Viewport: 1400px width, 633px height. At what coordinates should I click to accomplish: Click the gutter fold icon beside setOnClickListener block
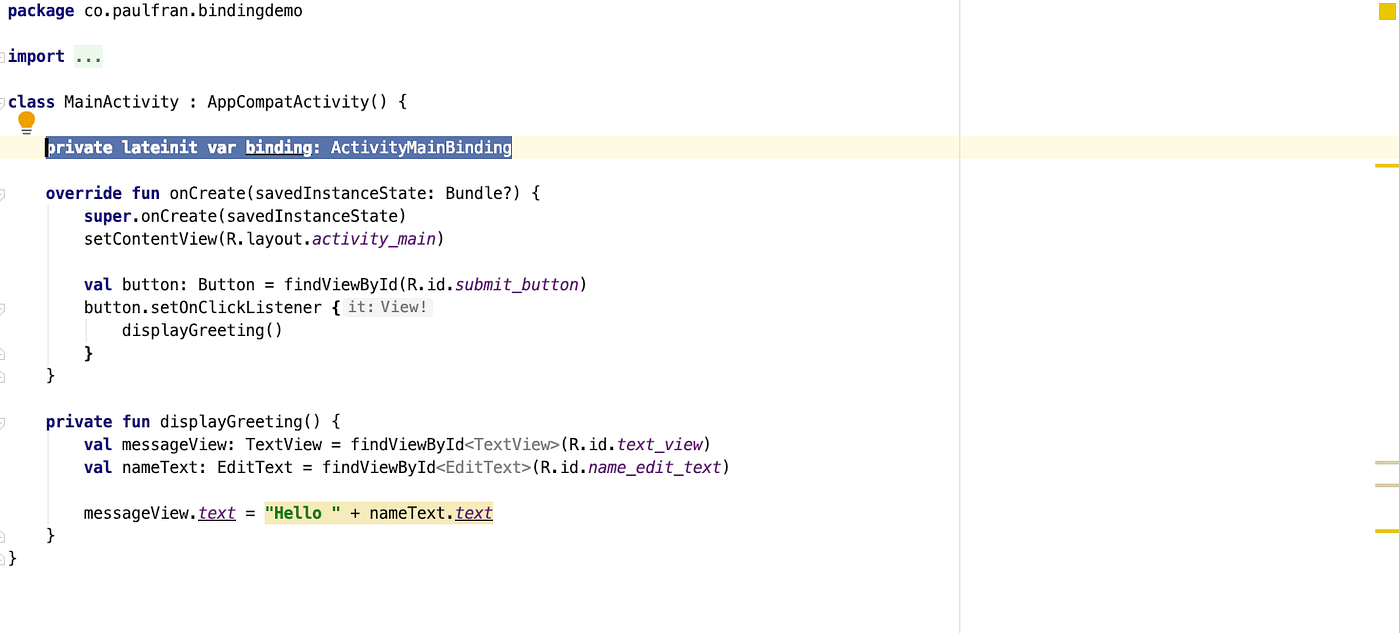pos(3,307)
